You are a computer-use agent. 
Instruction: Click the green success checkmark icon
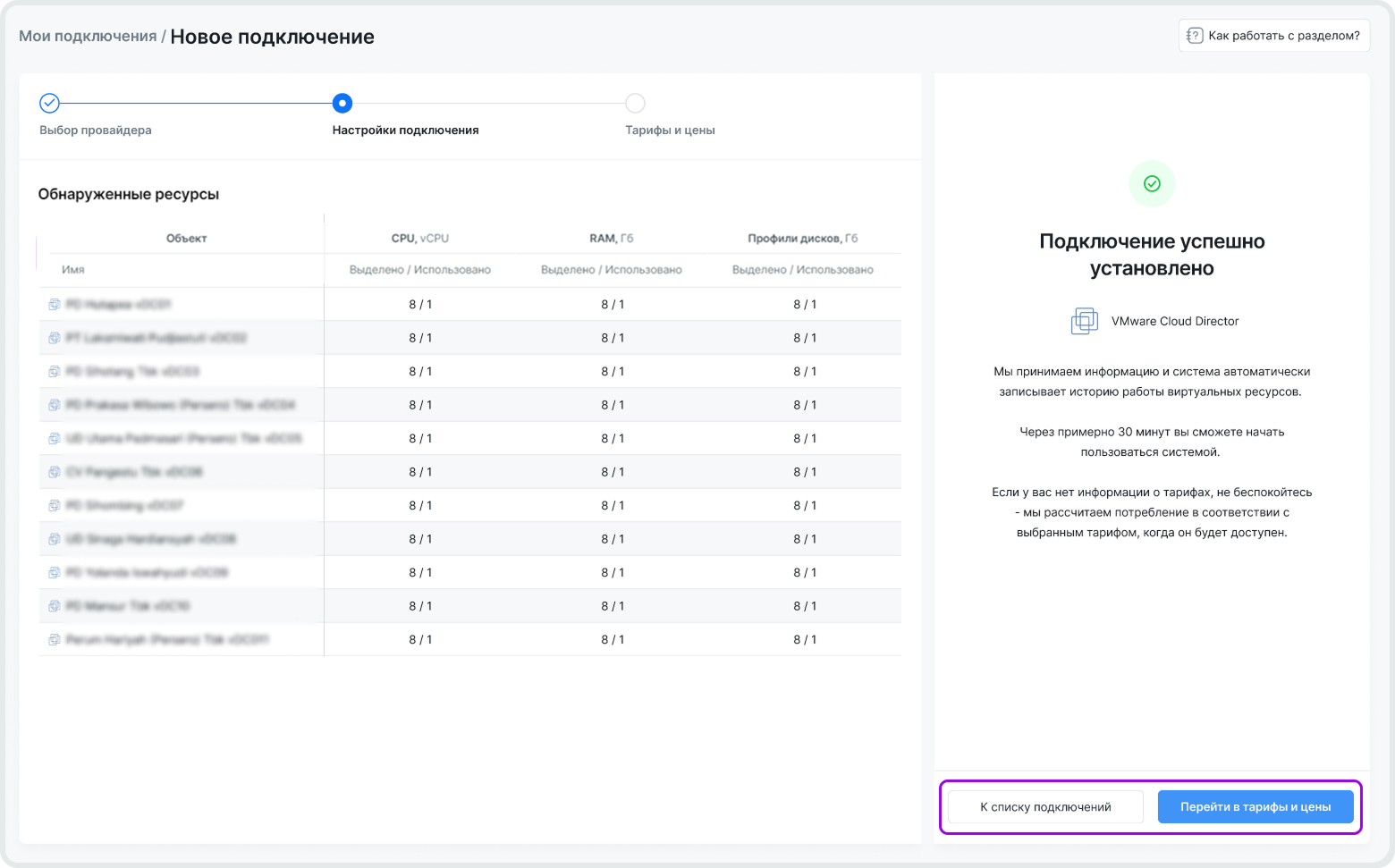click(x=1152, y=183)
